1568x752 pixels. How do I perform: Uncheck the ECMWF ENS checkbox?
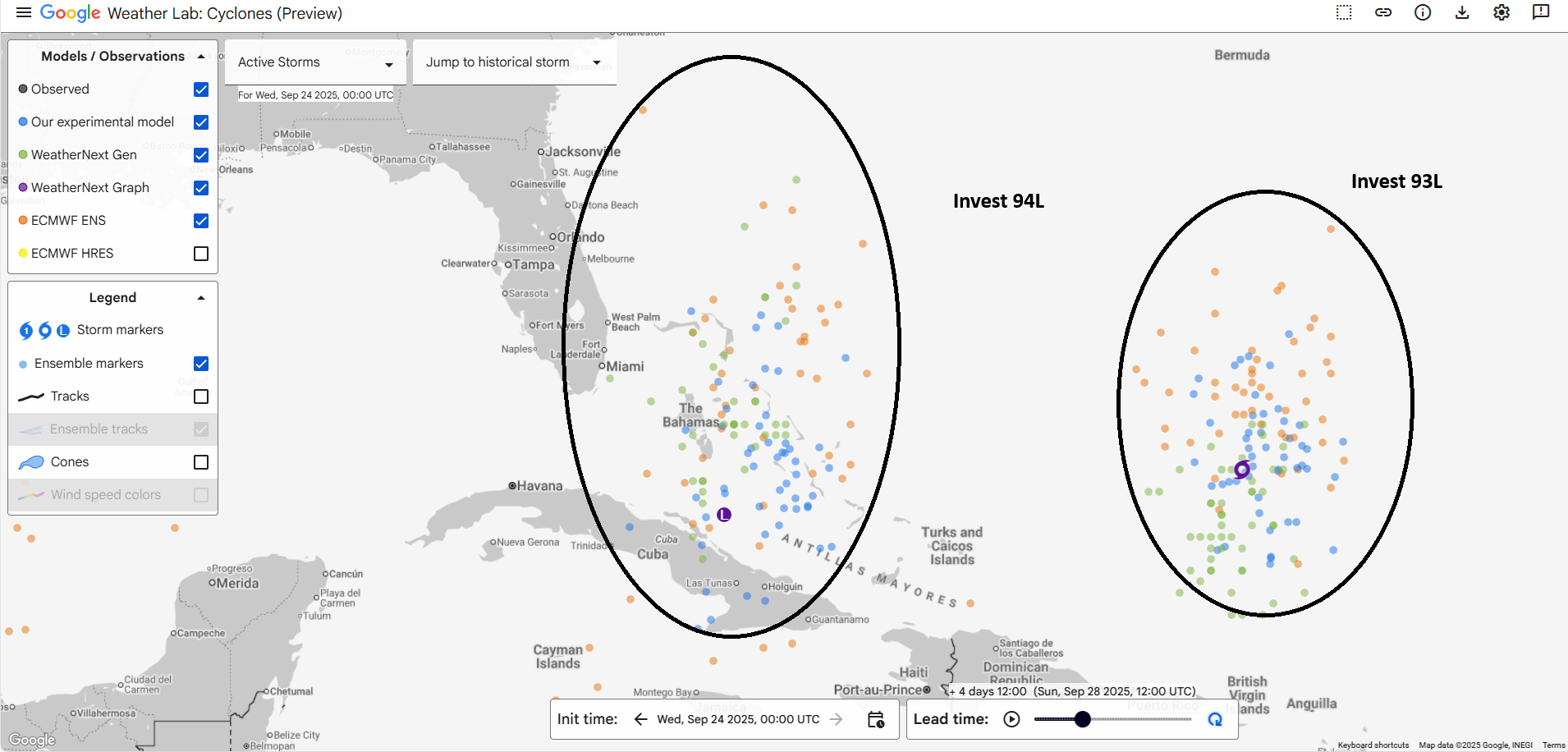point(201,221)
